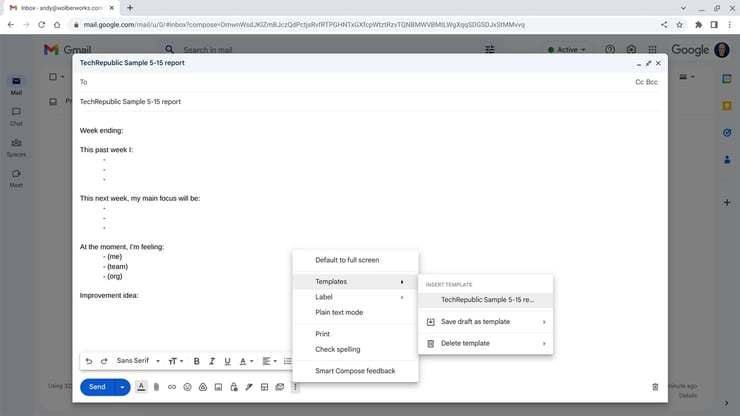Attach files with the paperclip icon
Image resolution: width=740 pixels, height=416 pixels.
pos(156,387)
